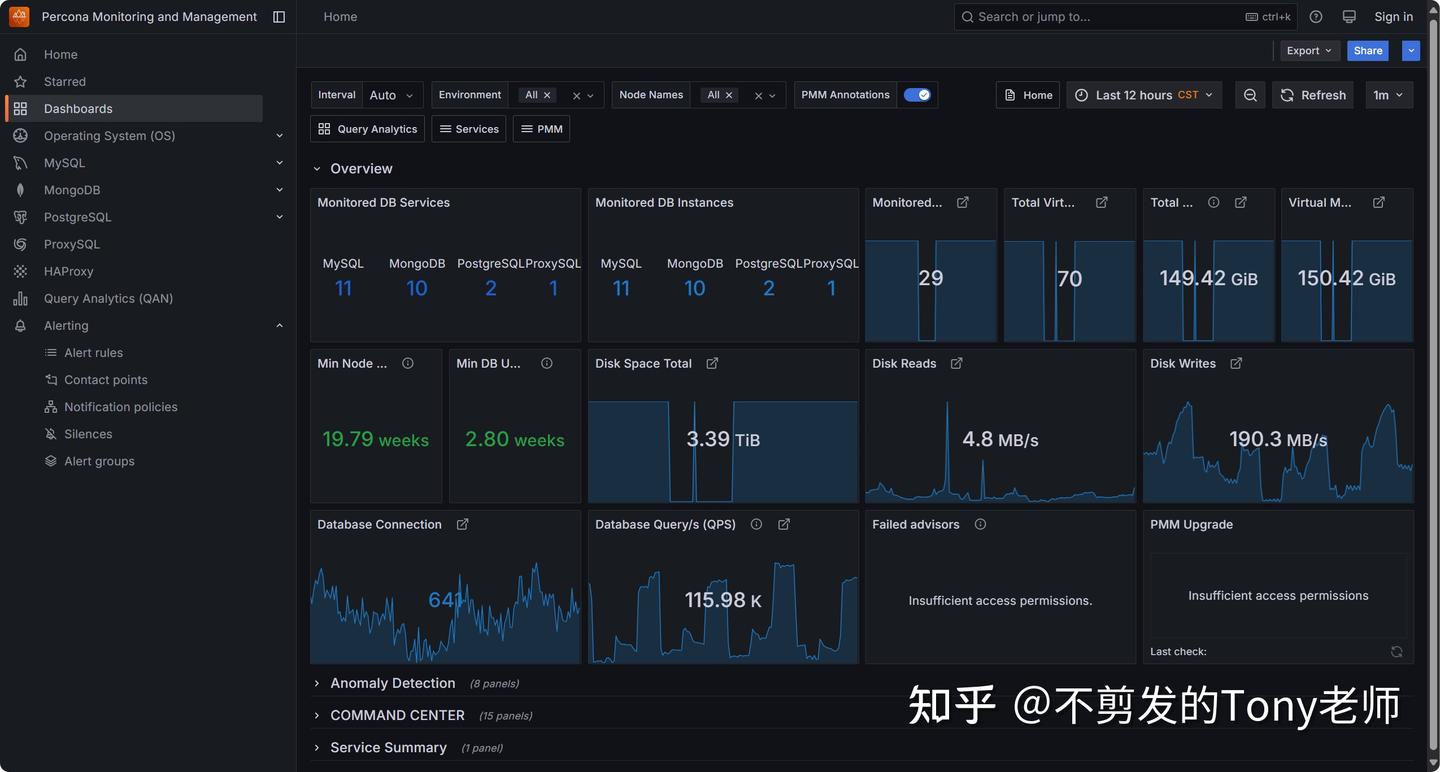Screen dimensions: 1440x772
Task: Open external link on Monitored nodes panel
Action: point(963,202)
